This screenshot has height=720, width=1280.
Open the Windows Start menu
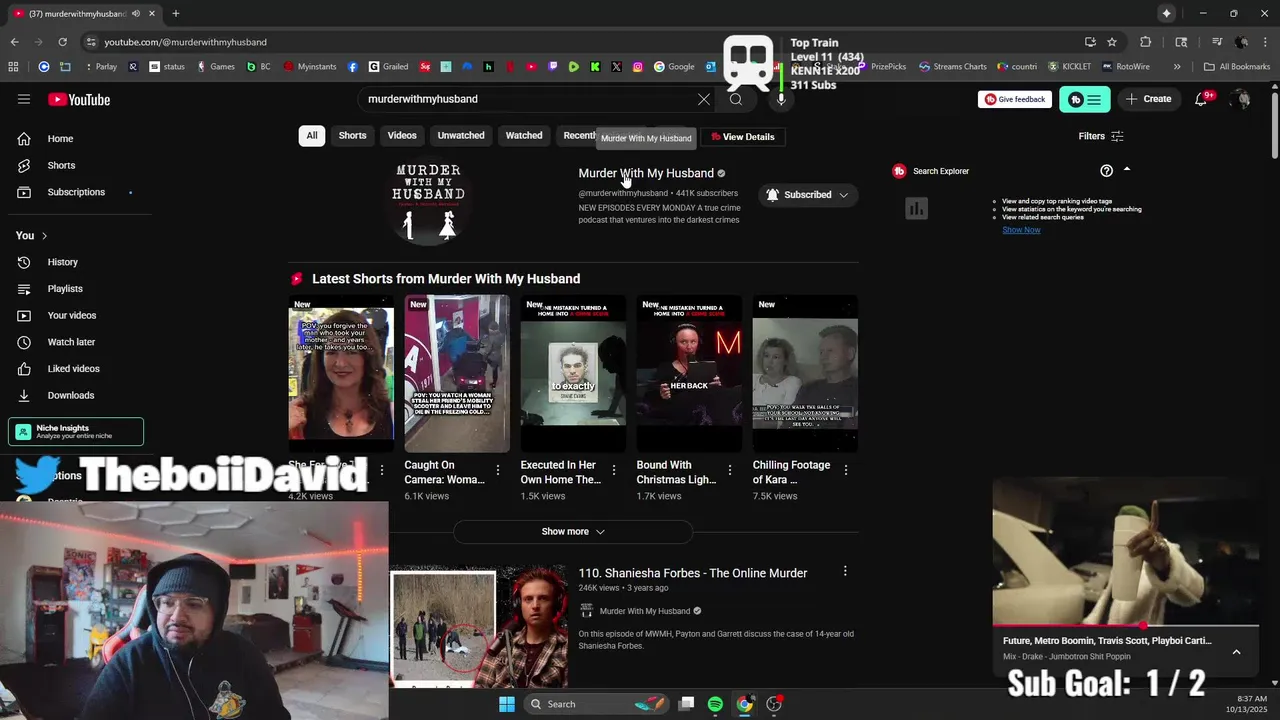pos(507,704)
